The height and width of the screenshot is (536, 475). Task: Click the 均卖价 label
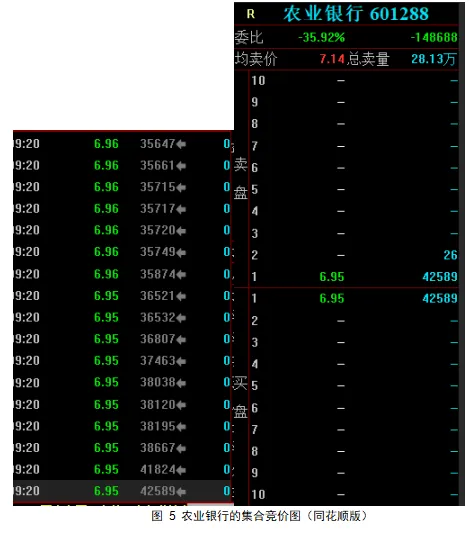click(256, 59)
